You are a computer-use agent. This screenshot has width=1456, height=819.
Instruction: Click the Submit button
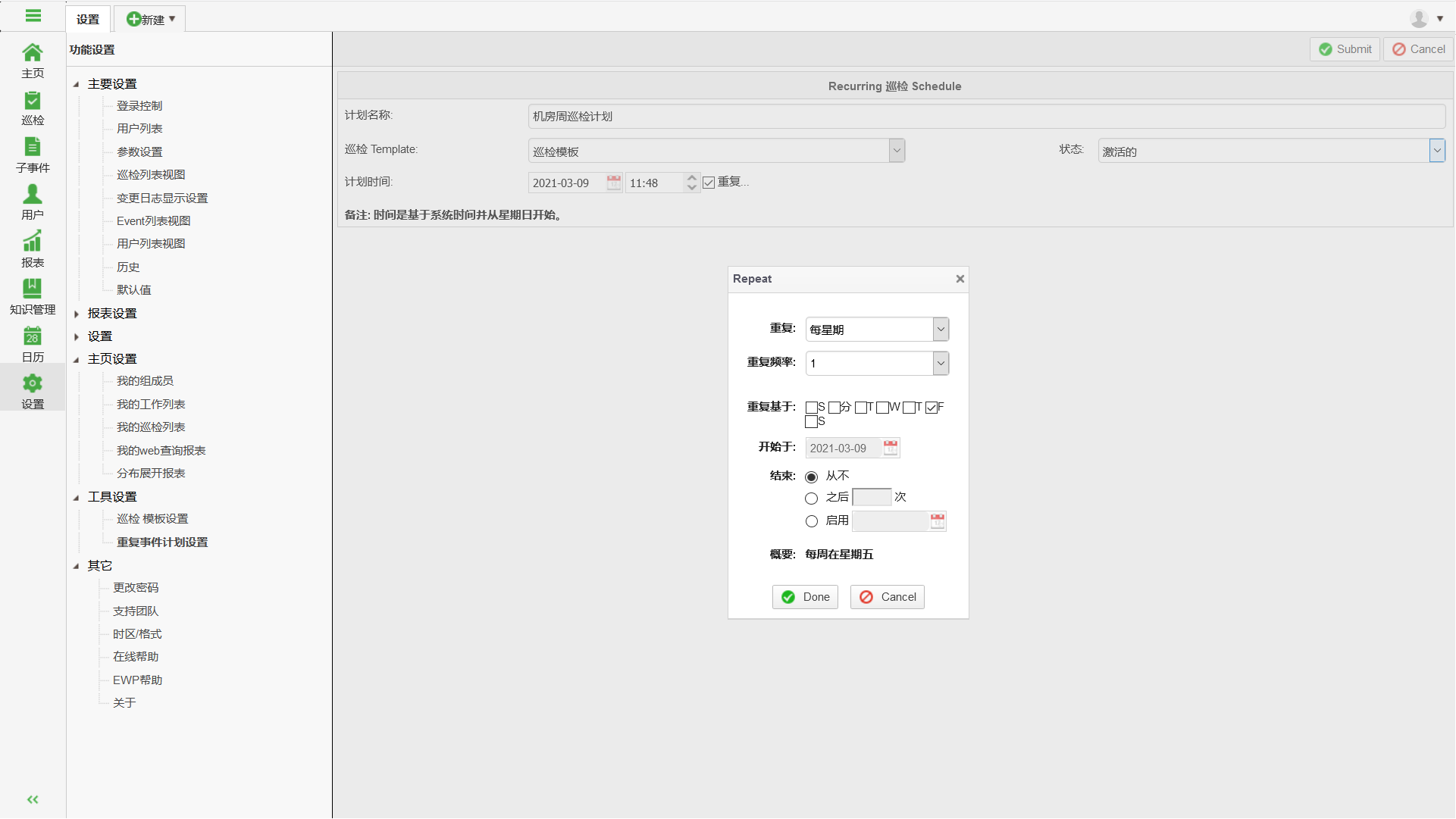click(x=1345, y=49)
